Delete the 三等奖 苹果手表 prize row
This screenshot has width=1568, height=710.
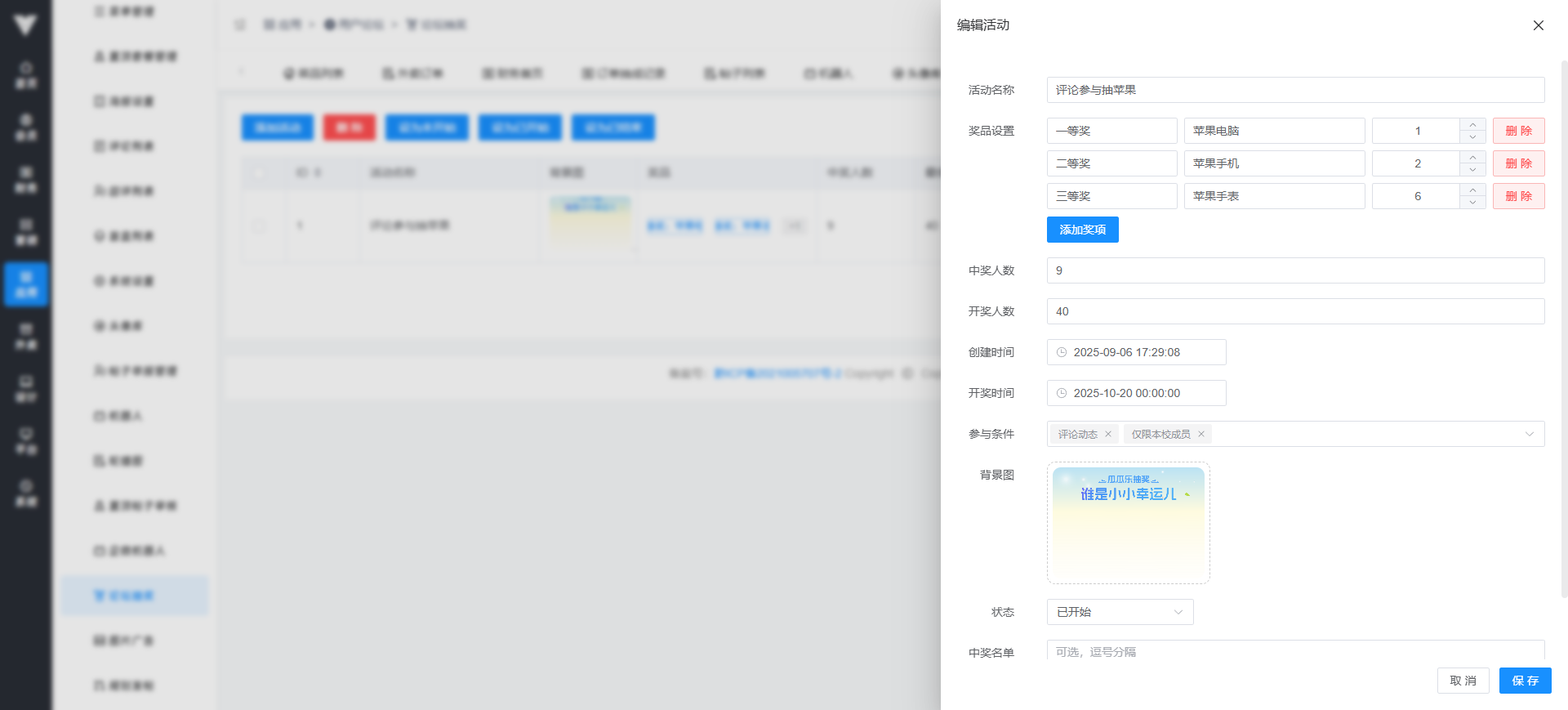pos(1518,196)
